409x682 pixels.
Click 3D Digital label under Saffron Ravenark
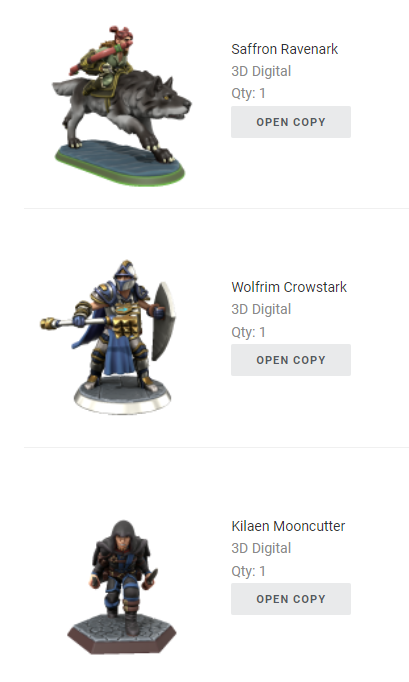click(261, 71)
